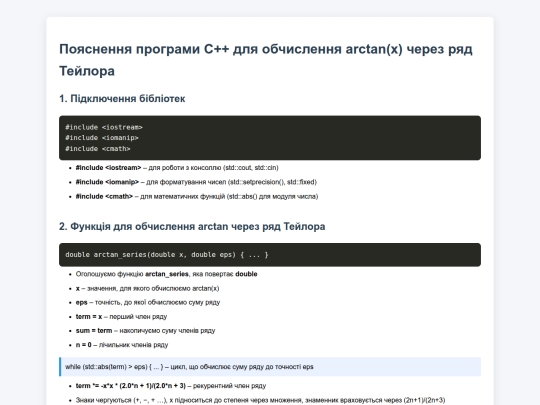Click code line '#include <cmath>' in block
Viewport: 540px width, 405px height.
(98, 148)
